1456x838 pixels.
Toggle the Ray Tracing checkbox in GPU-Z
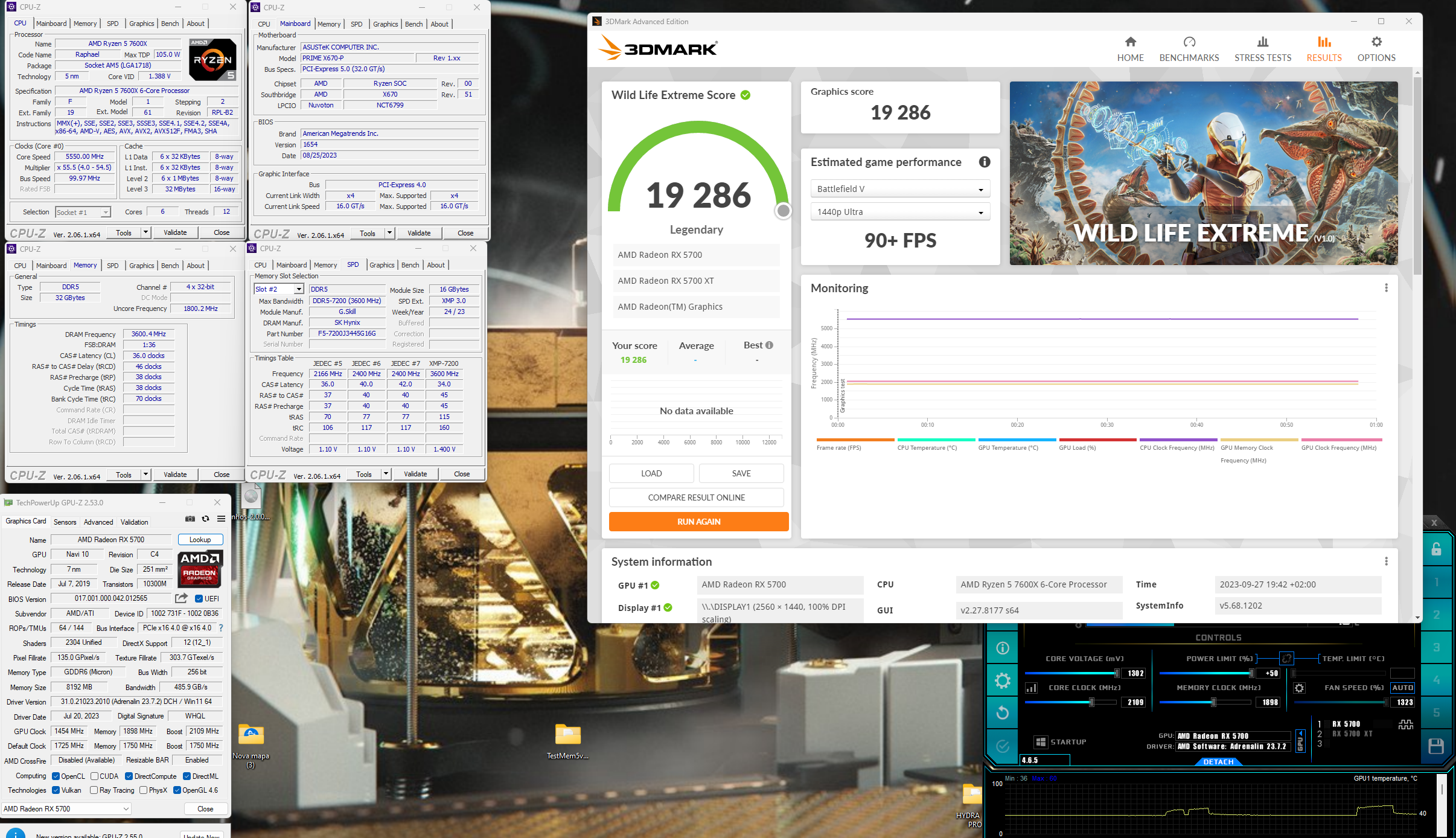94,790
